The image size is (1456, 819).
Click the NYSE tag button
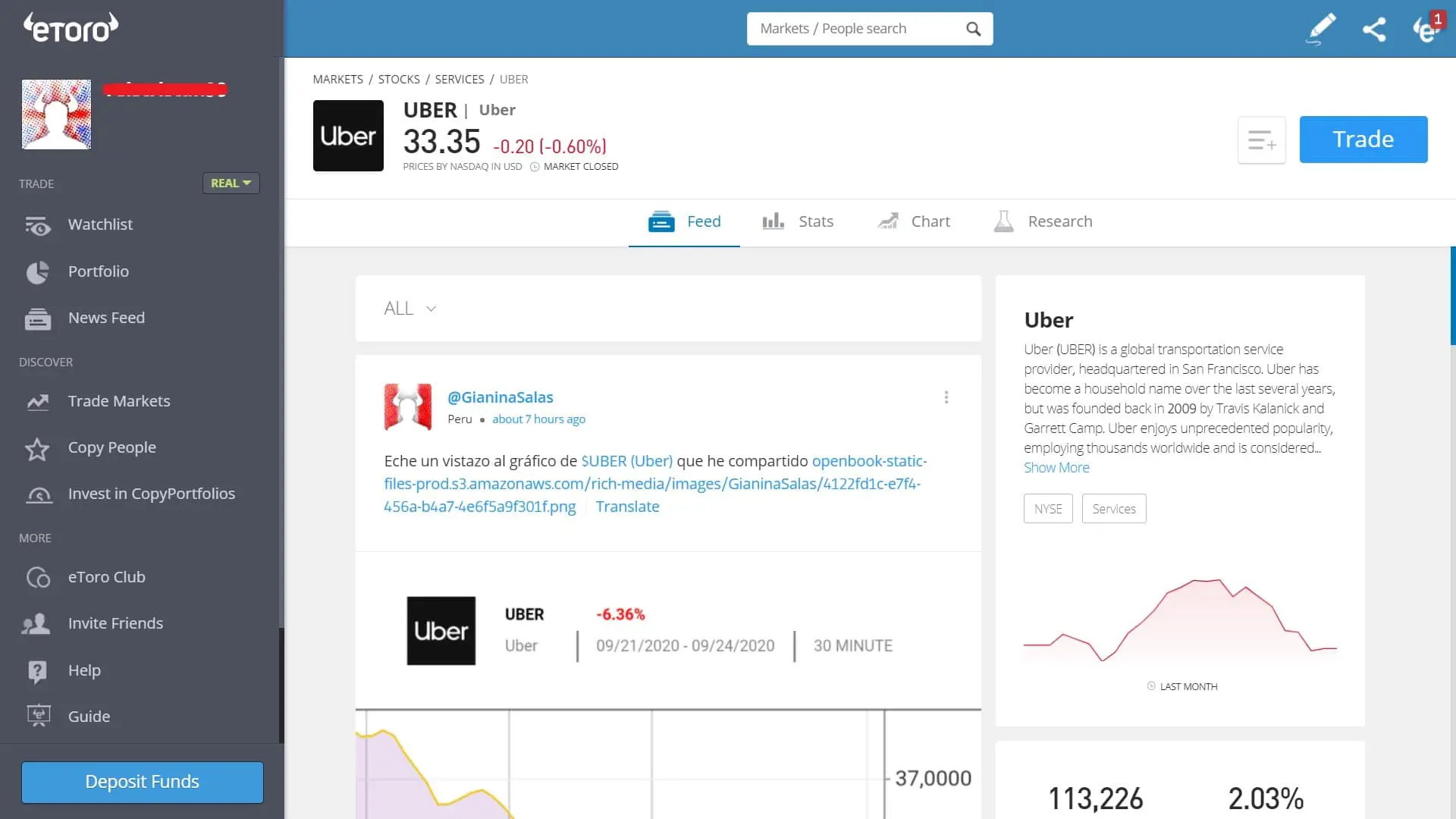(x=1048, y=509)
